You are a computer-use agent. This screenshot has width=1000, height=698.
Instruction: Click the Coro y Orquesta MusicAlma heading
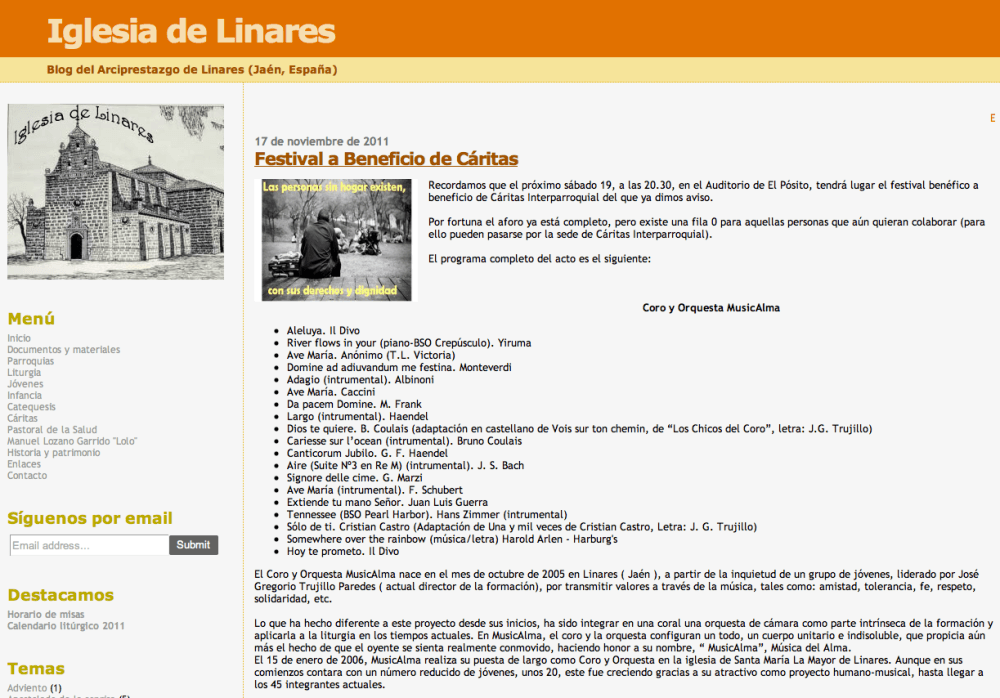pyautogui.click(x=710, y=308)
